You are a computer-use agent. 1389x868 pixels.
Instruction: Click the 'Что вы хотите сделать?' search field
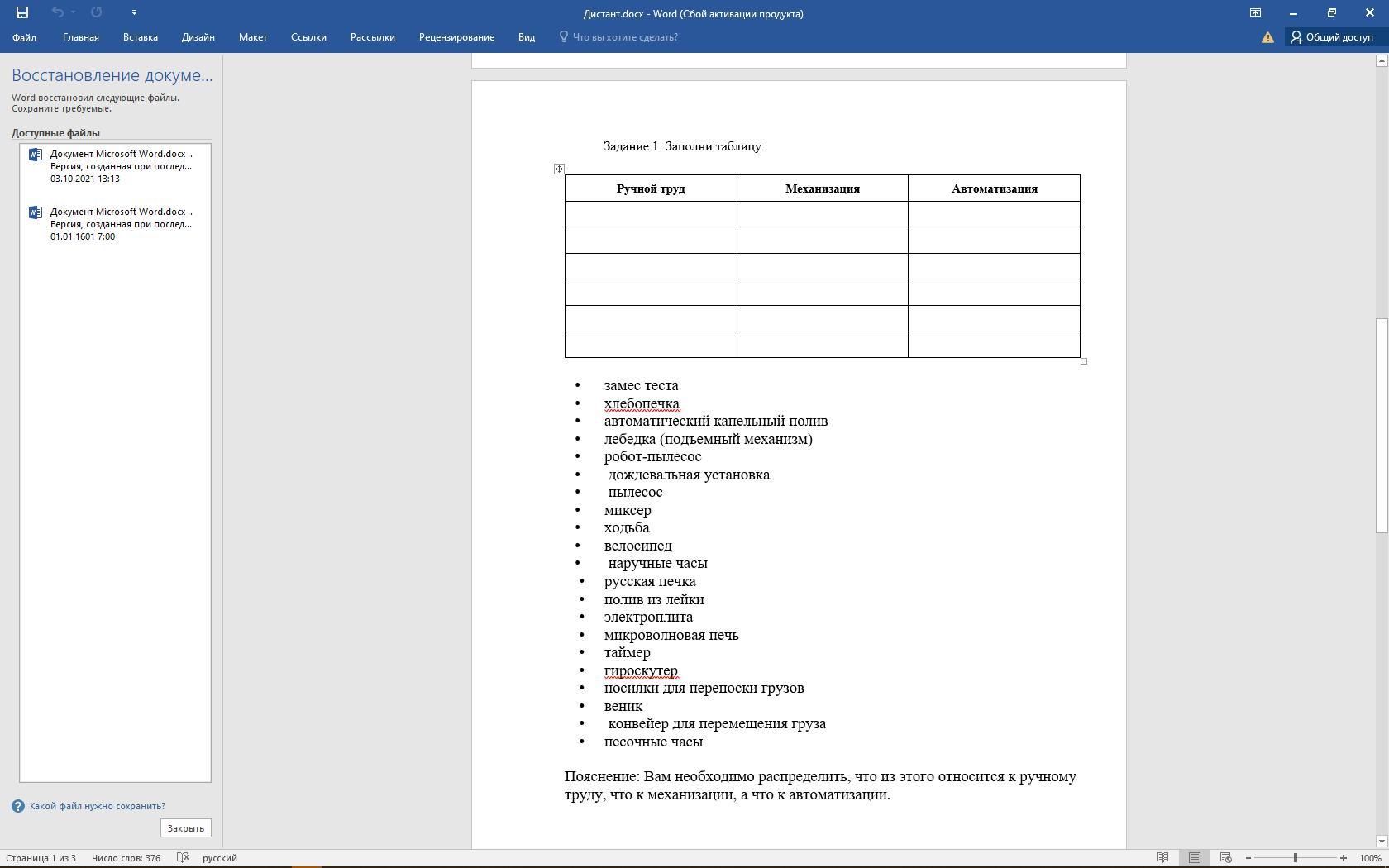point(618,37)
